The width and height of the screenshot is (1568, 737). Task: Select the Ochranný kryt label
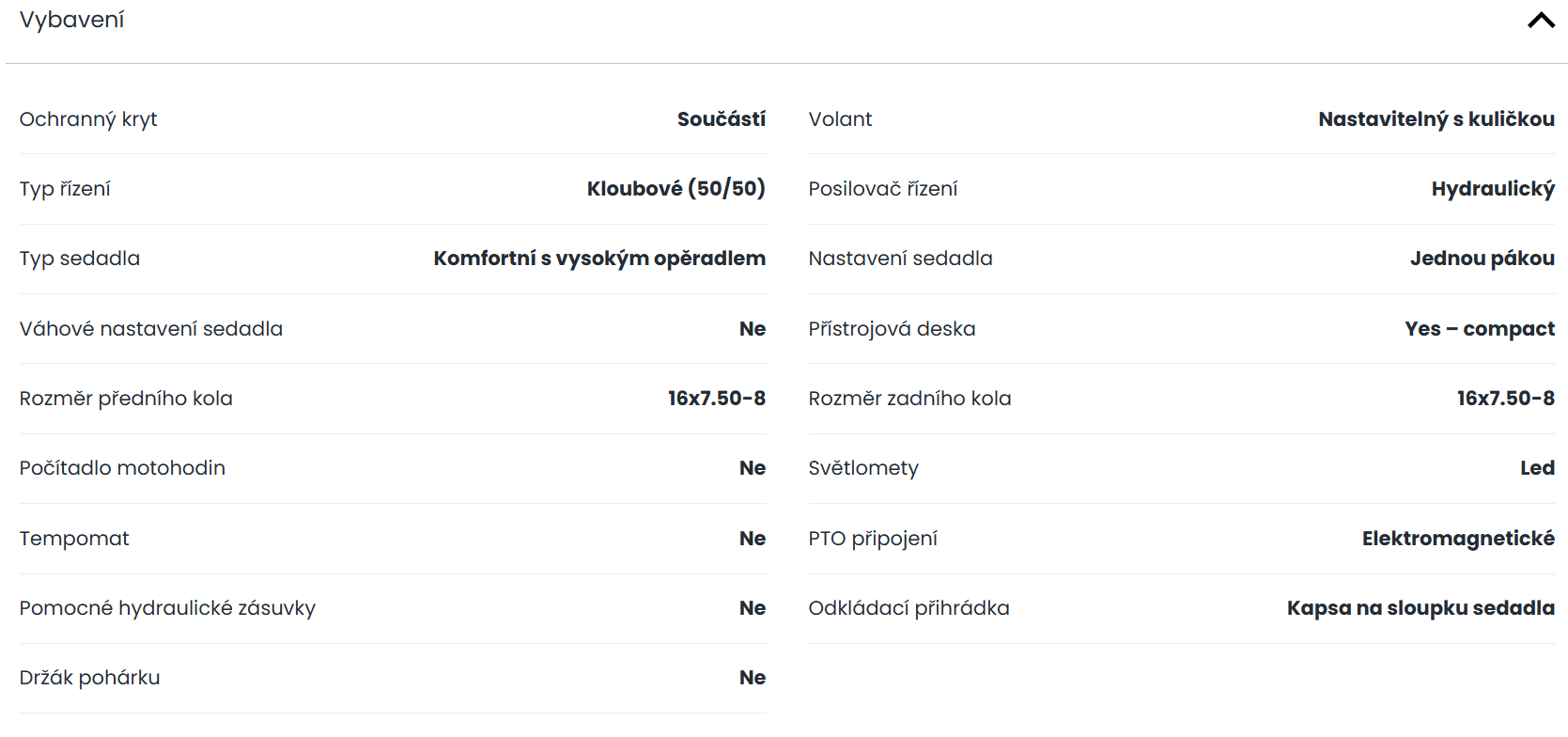[x=88, y=119]
